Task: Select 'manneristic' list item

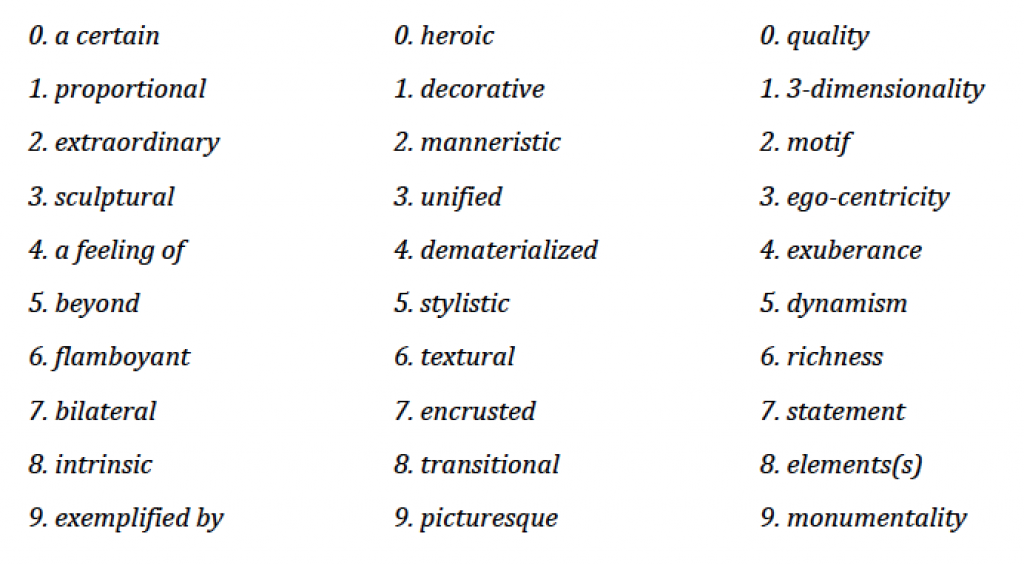Action: coord(490,143)
